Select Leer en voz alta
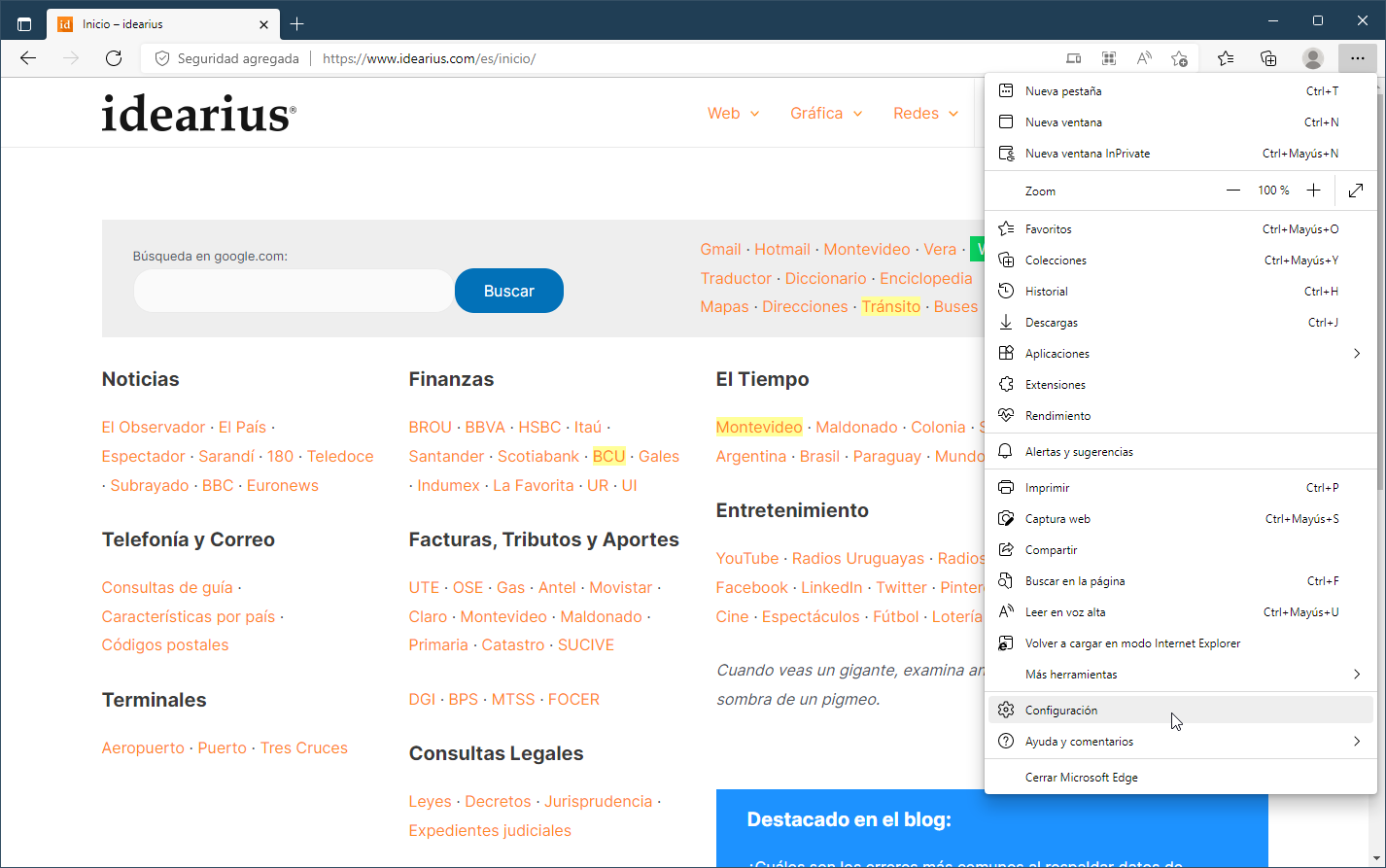Image resolution: width=1386 pixels, height=868 pixels. tap(1181, 612)
